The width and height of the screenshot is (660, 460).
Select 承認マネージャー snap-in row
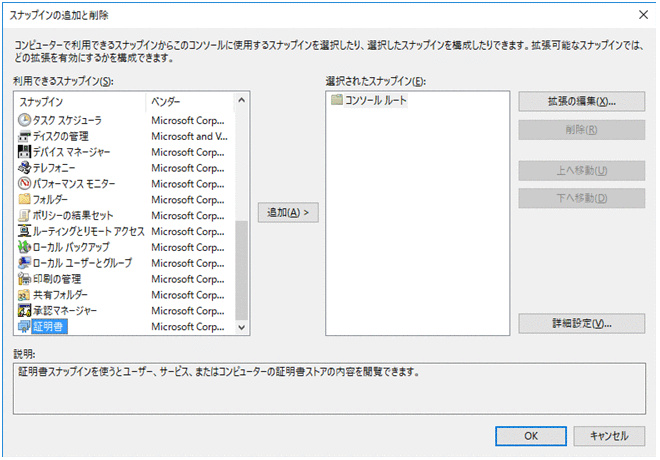(125, 311)
